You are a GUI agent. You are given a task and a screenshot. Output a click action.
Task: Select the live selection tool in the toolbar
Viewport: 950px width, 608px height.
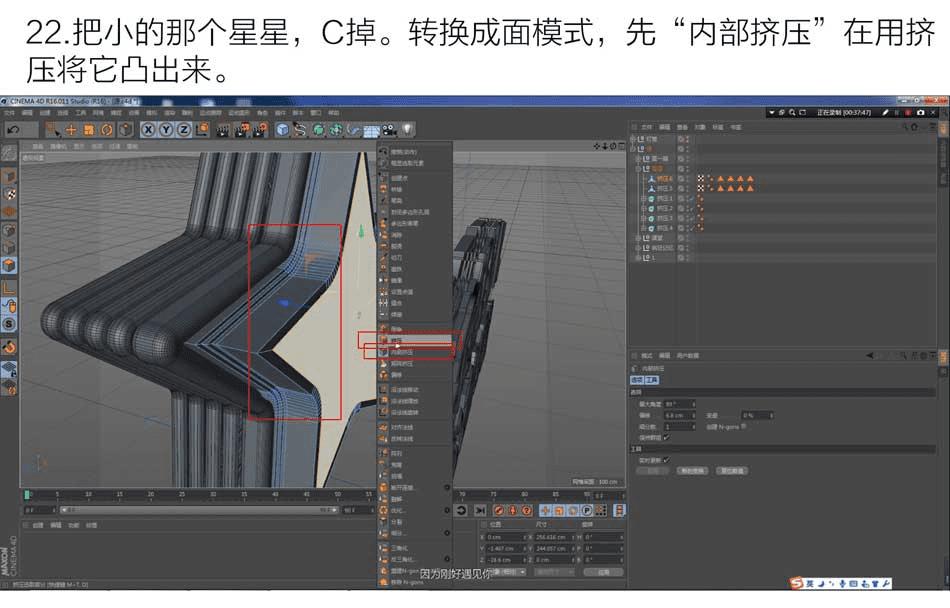pos(53,130)
